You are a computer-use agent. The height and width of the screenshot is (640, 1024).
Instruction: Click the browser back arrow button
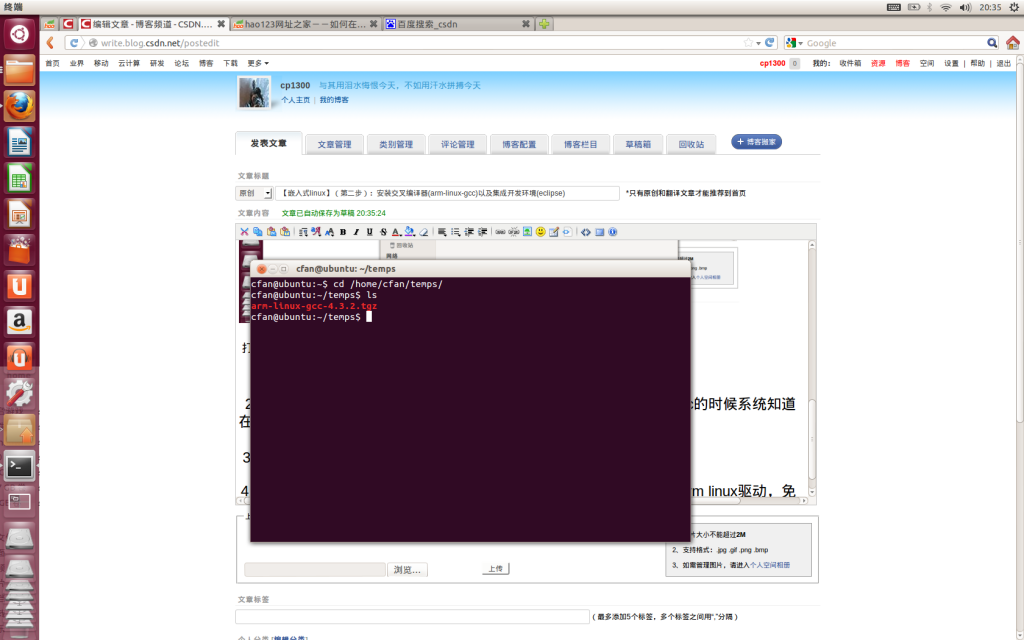tap(50, 43)
